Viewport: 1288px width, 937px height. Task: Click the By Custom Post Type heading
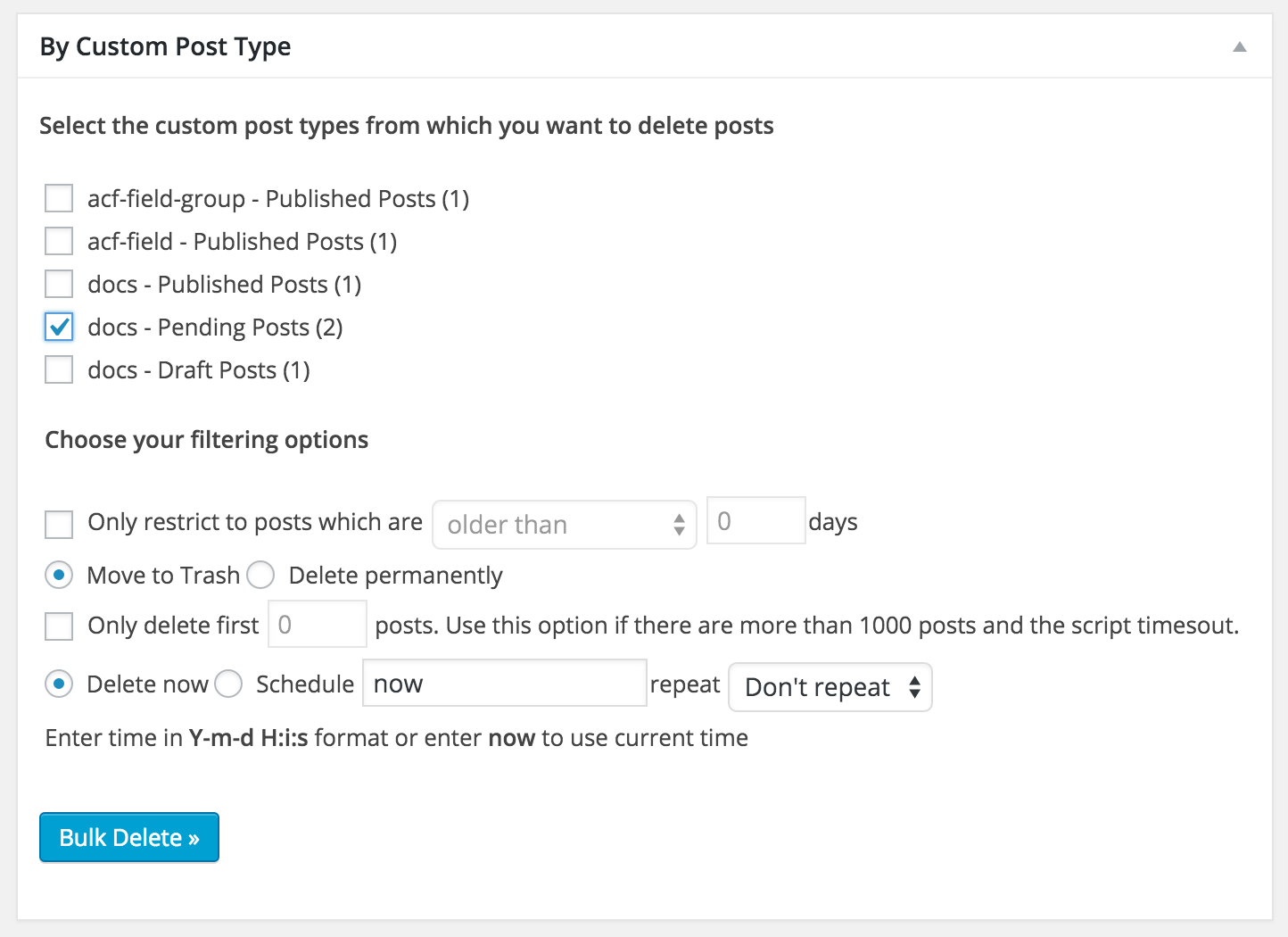(166, 46)
